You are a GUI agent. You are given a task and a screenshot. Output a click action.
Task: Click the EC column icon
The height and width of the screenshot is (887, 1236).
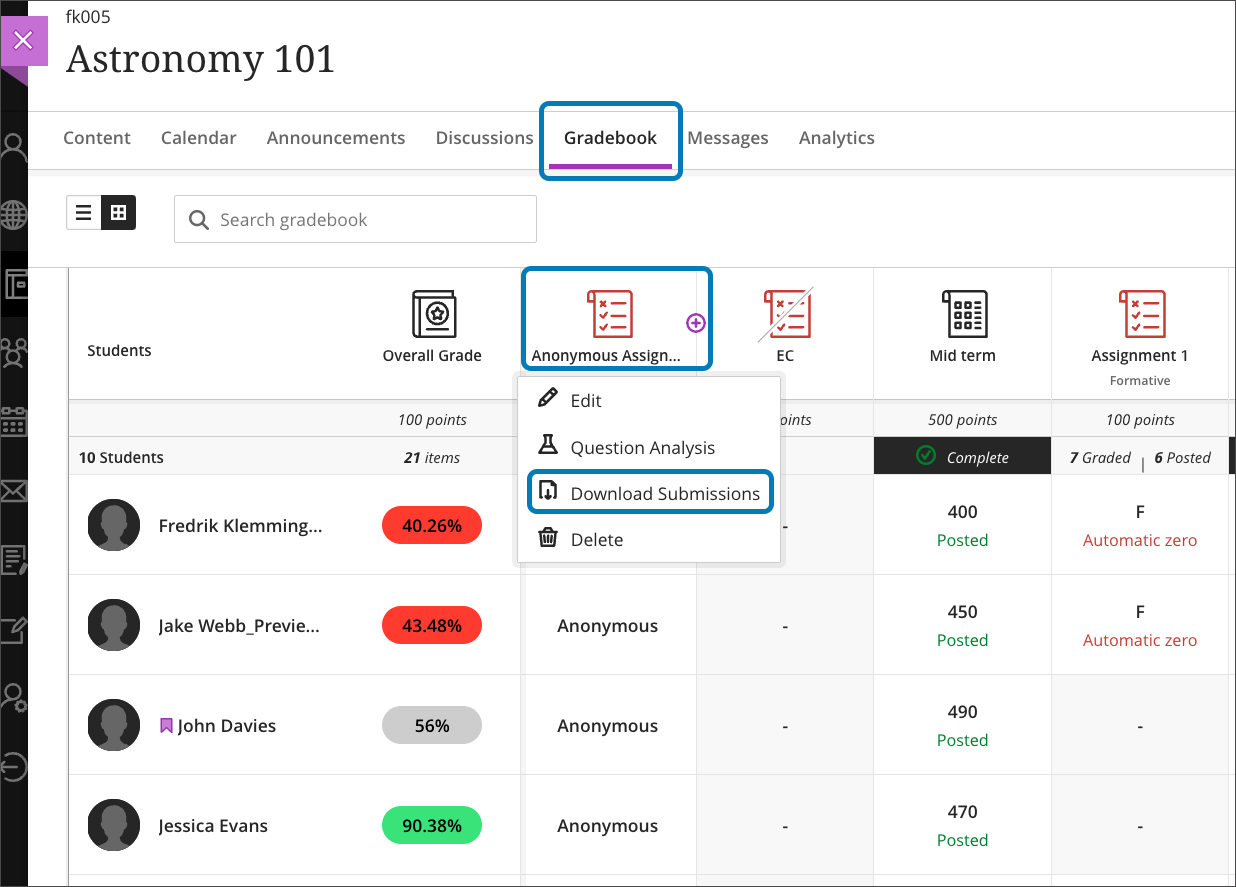coord(785,314)
